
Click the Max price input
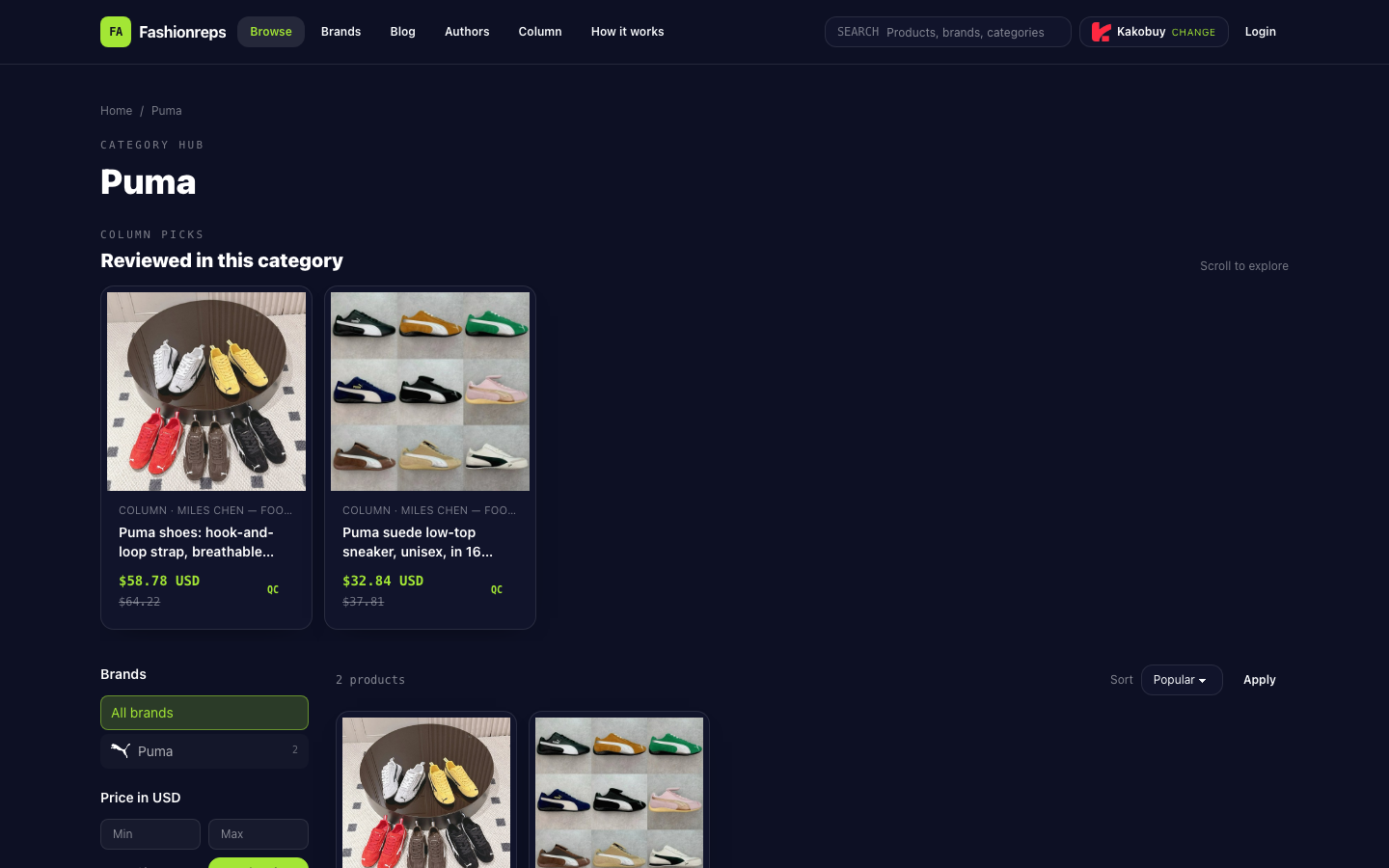tap(259, 834)
